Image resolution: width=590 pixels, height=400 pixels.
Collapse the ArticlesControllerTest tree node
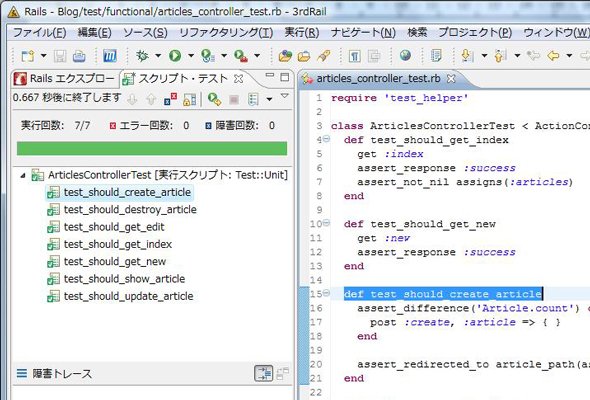(x=23, y=175)
